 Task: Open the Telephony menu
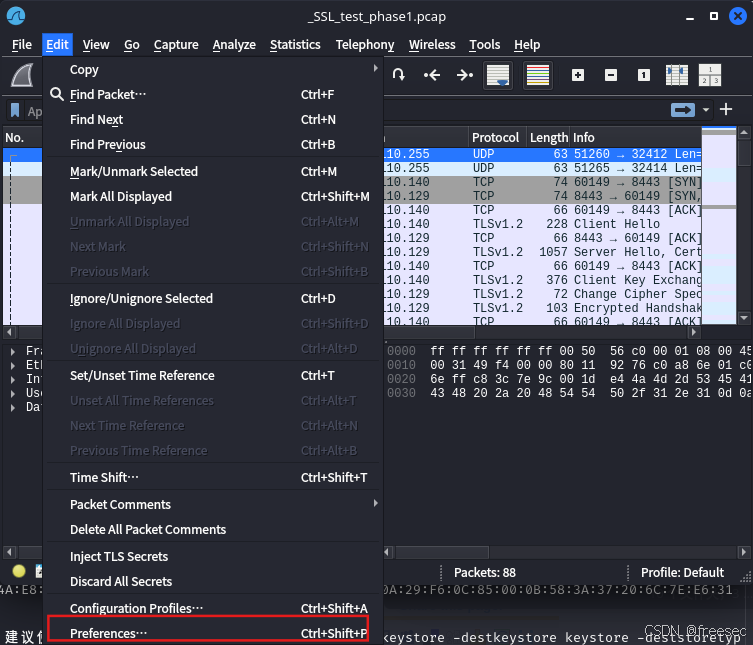click(364, 45)
